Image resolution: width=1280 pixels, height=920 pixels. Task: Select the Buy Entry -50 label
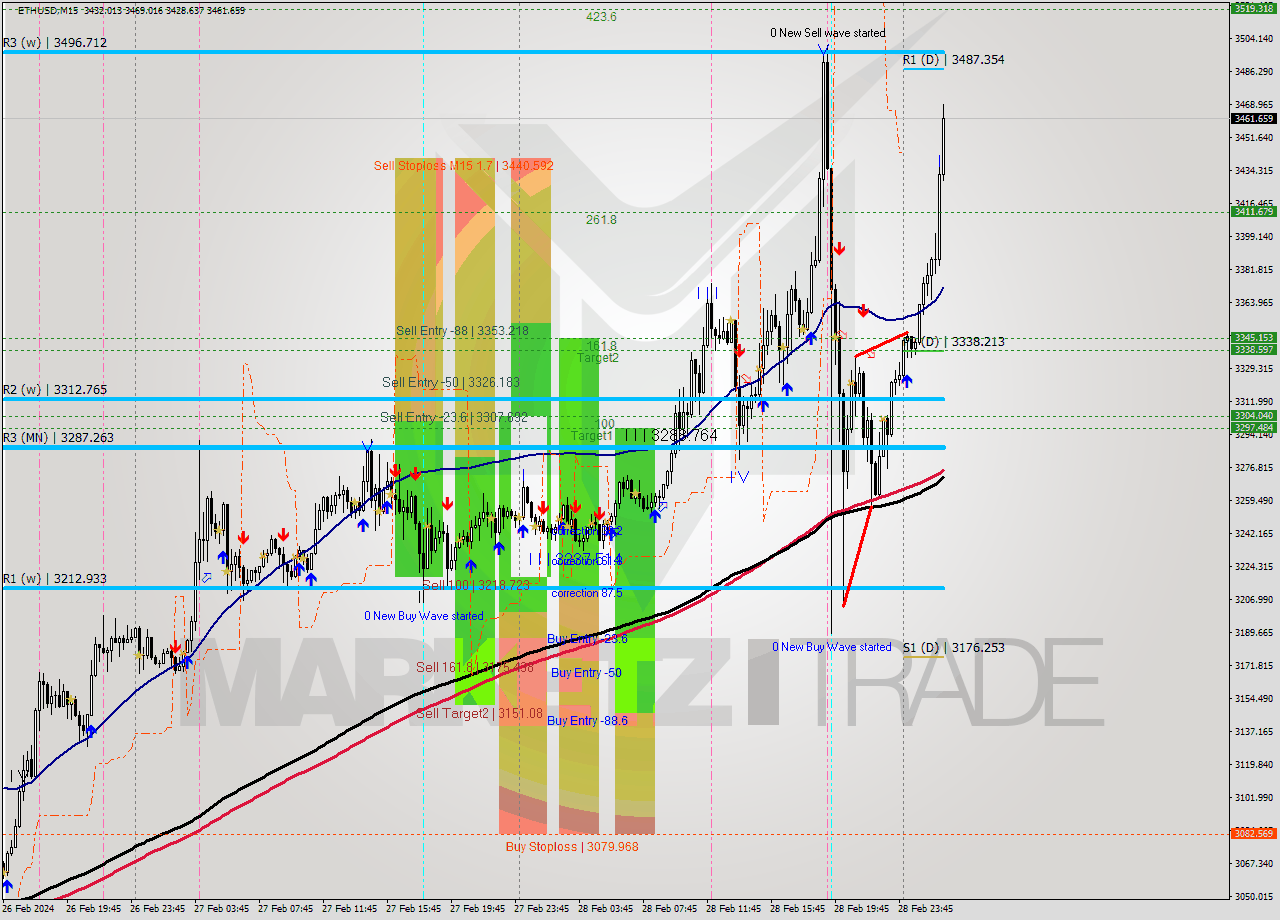pyautogui.click(x=586, y=673)
